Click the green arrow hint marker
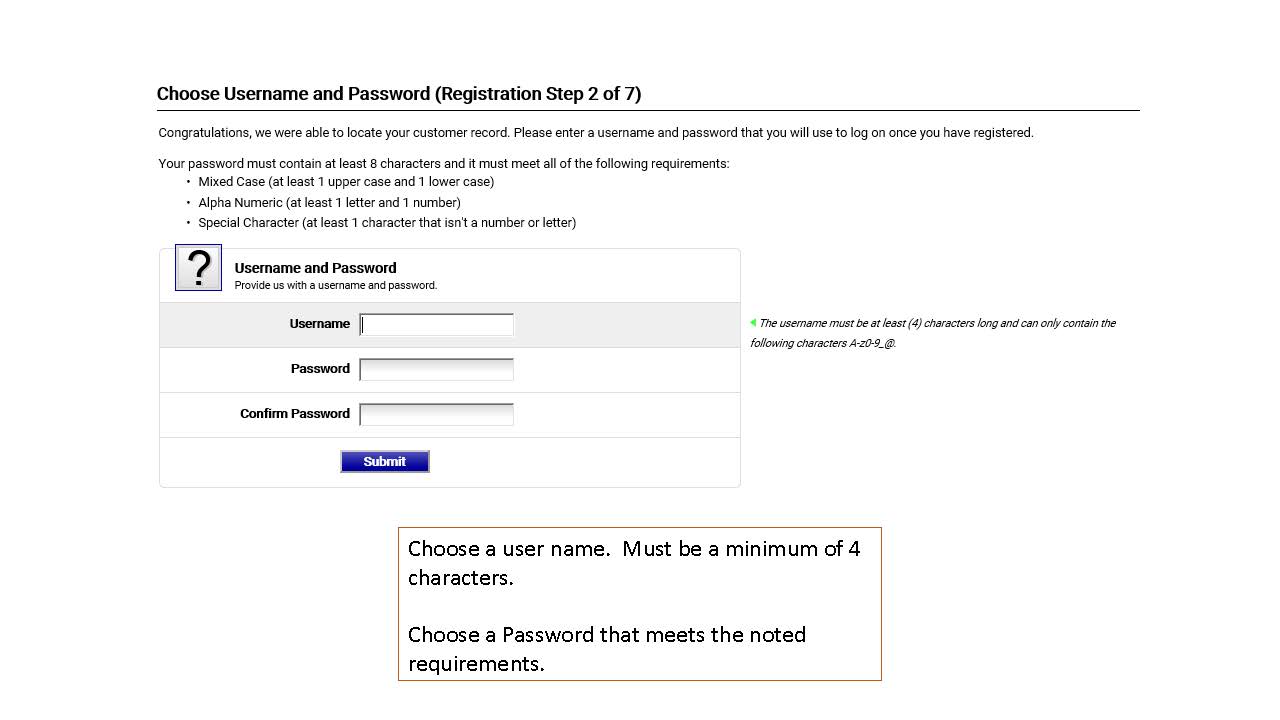Image resolution: width=1280 pixels, height=720 pixels. tap(752, 322)
